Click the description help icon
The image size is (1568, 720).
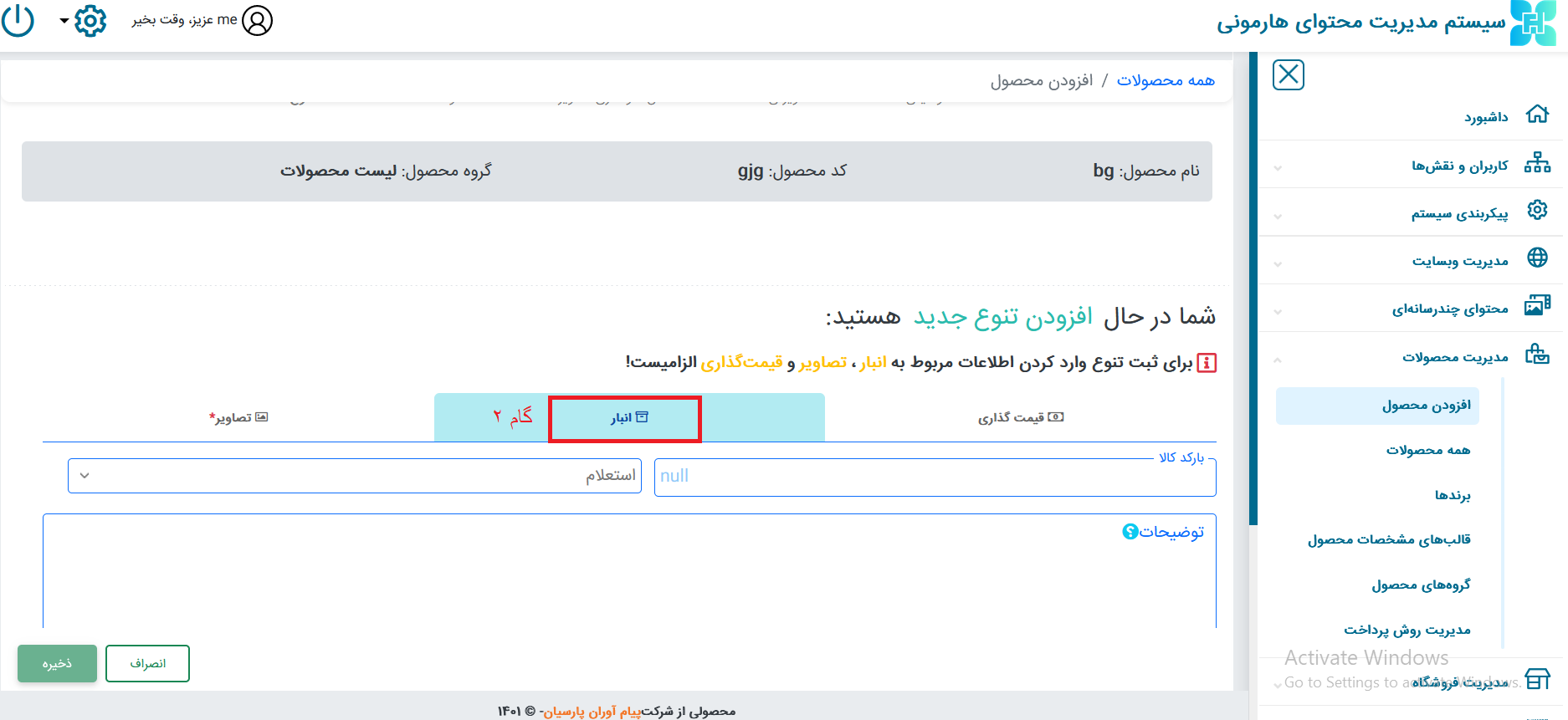click(1130, 532)
